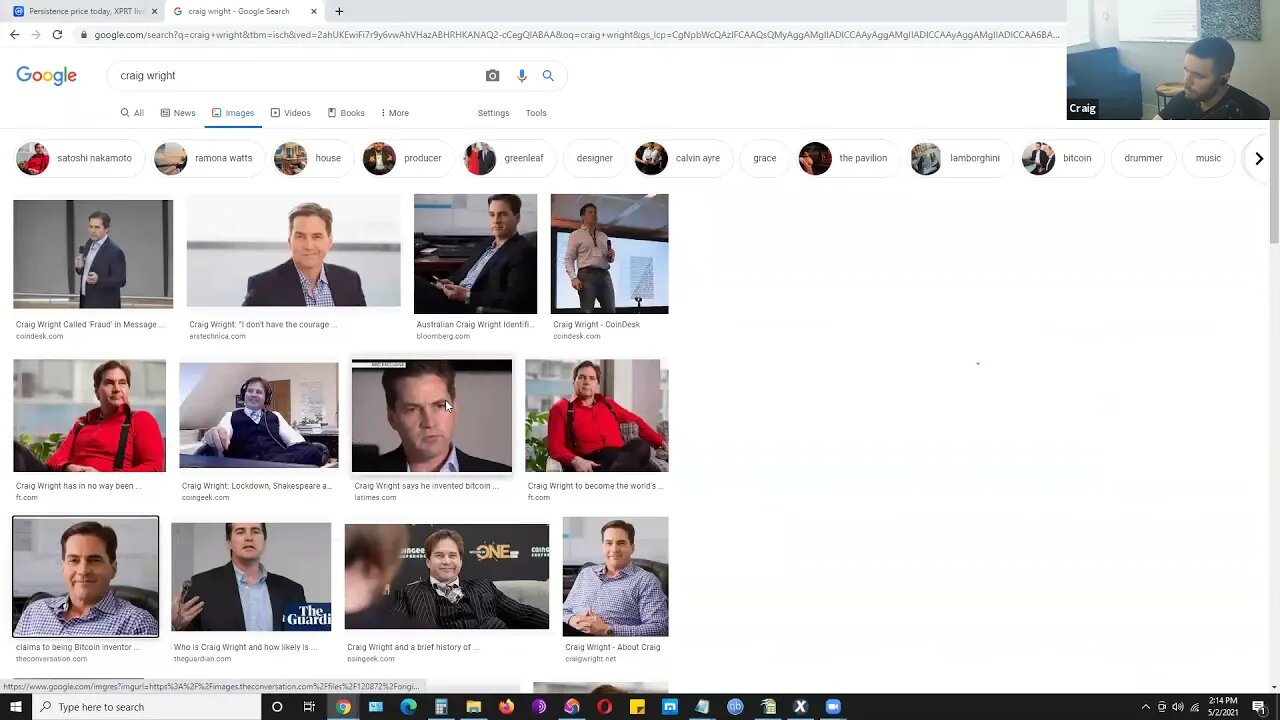Switch to the Books search tab
The width and height of the screenshot is (1280, 720).
point(346,113)
